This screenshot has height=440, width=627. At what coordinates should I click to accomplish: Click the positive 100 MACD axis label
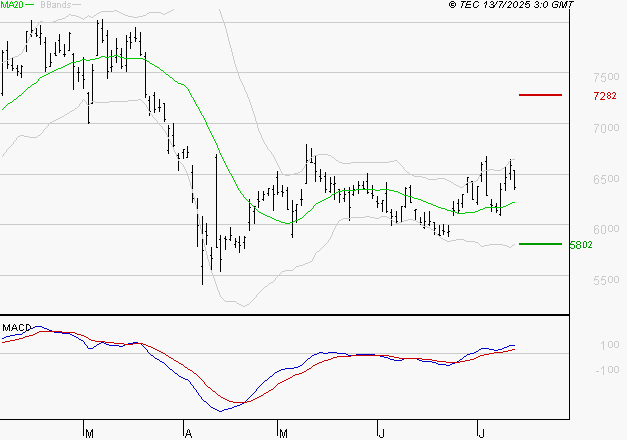click(609, 346)
